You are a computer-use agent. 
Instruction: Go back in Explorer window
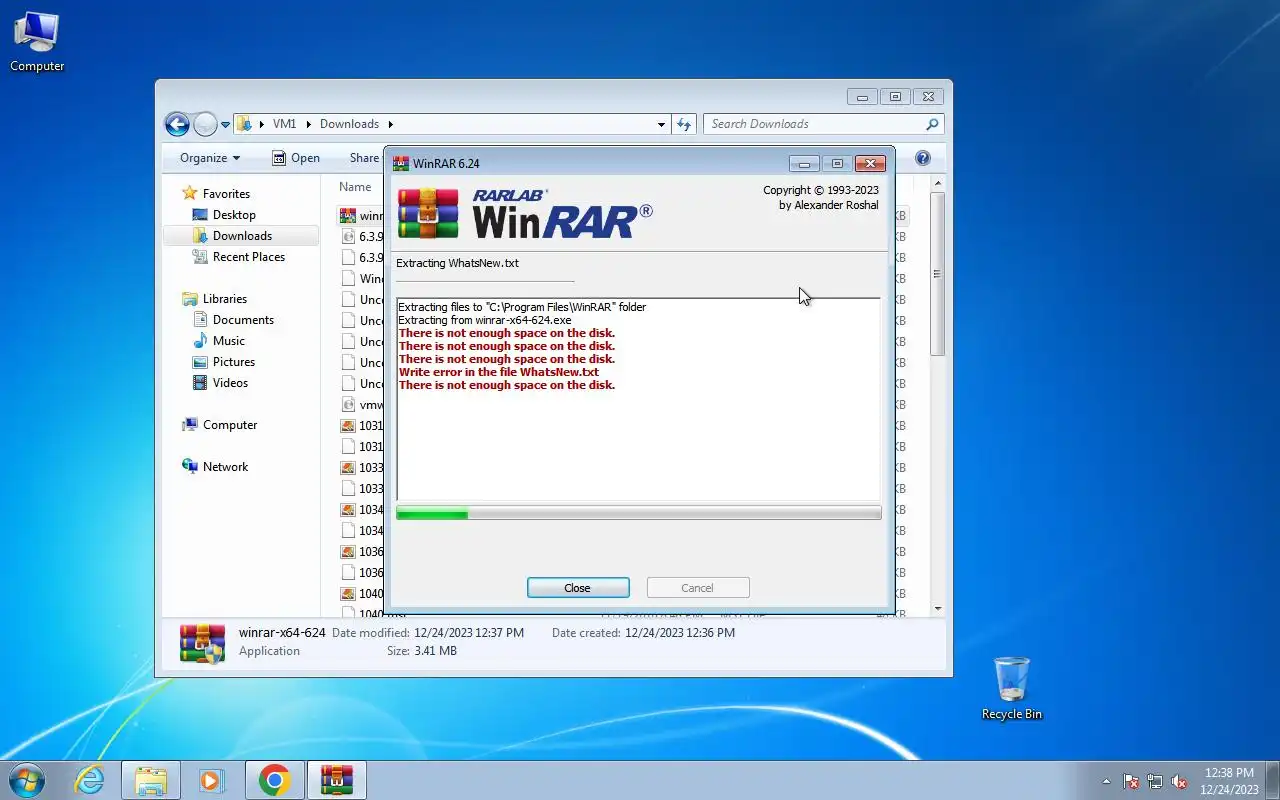coord(177,124)
